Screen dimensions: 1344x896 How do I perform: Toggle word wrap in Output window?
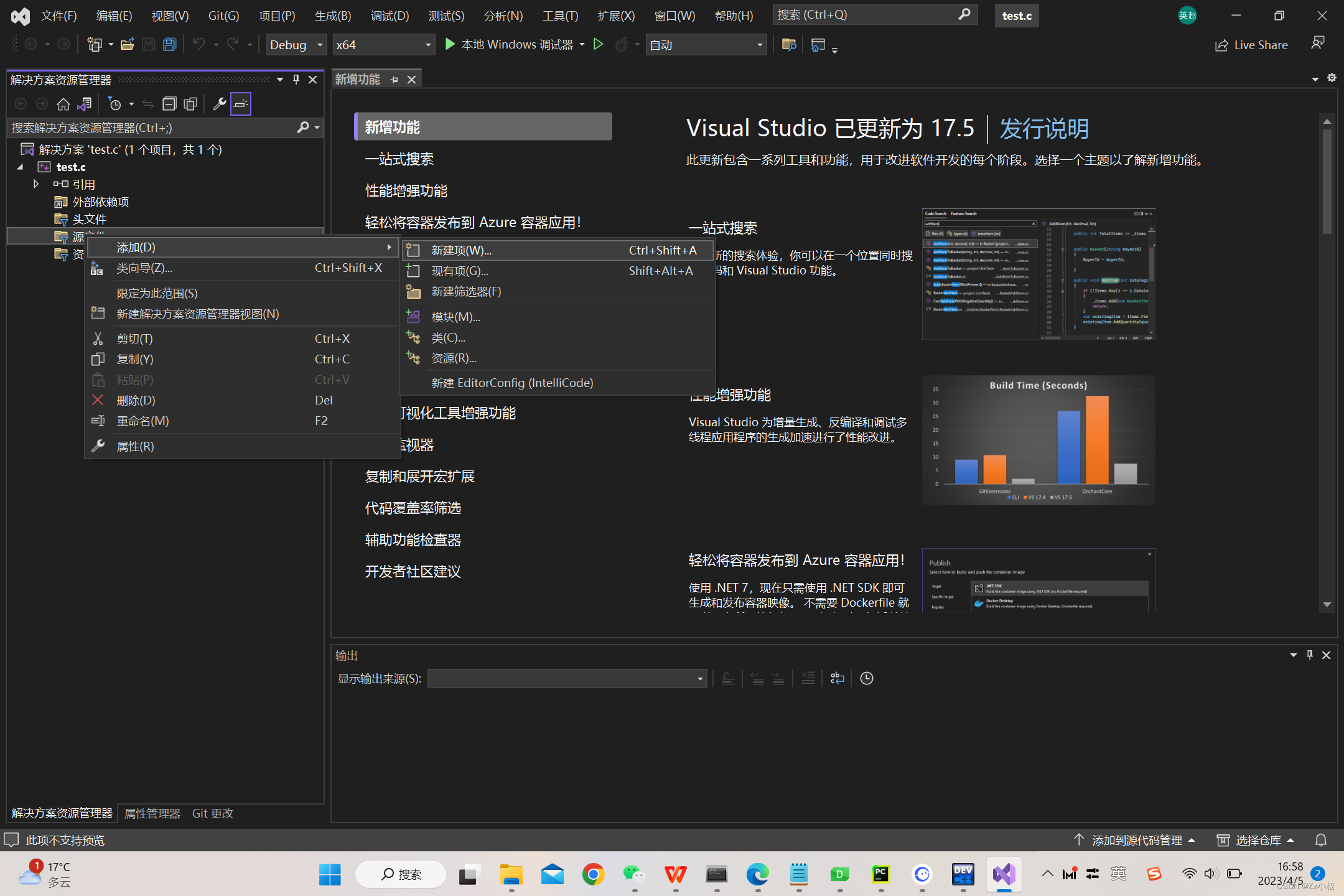pyautogui.click(x=837, y=678)
